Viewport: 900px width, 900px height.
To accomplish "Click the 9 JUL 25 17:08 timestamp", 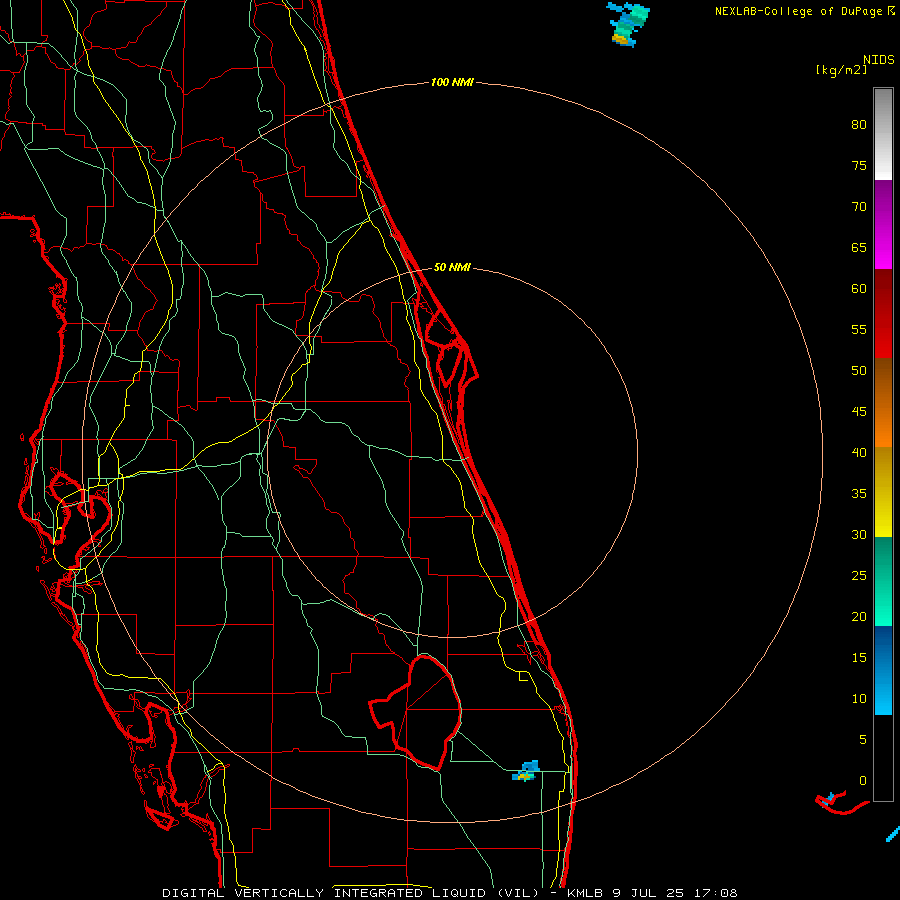I will coord(677,893).
